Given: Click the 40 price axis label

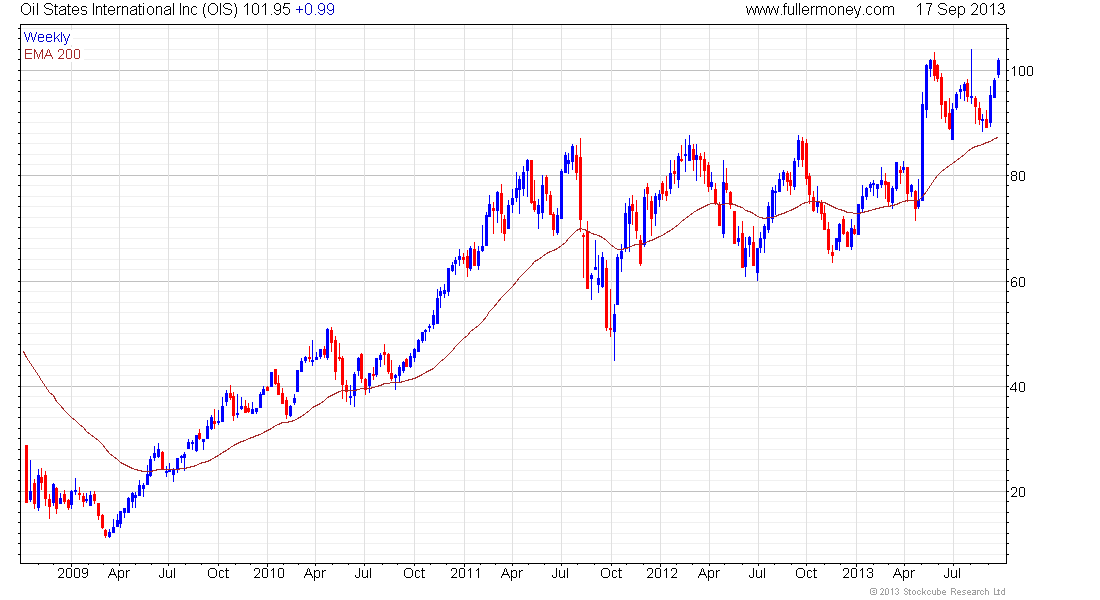Looking at the screenshot, I should [1018, 387].
